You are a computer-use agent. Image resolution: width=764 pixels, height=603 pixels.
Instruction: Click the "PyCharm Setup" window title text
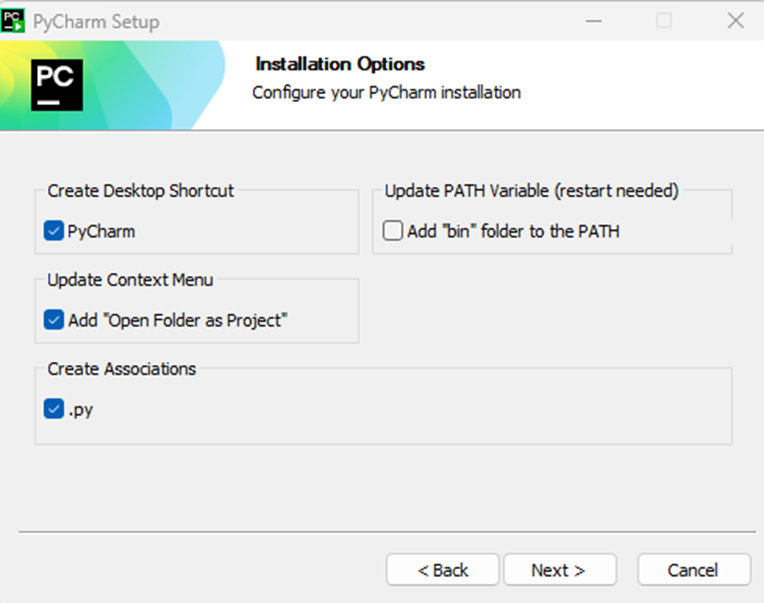[96, 21]
